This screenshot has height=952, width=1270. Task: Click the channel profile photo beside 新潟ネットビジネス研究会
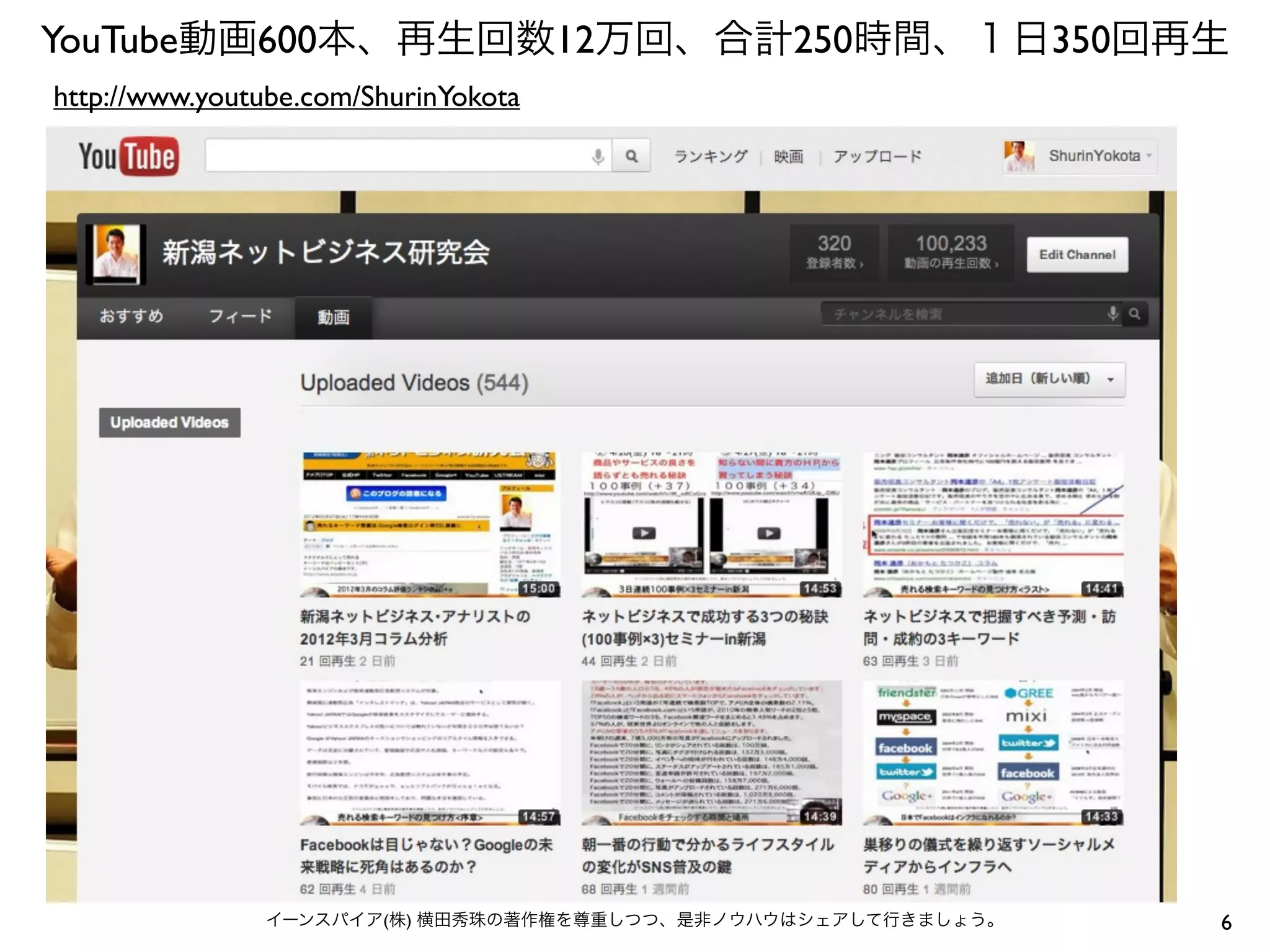coord(115,254)
